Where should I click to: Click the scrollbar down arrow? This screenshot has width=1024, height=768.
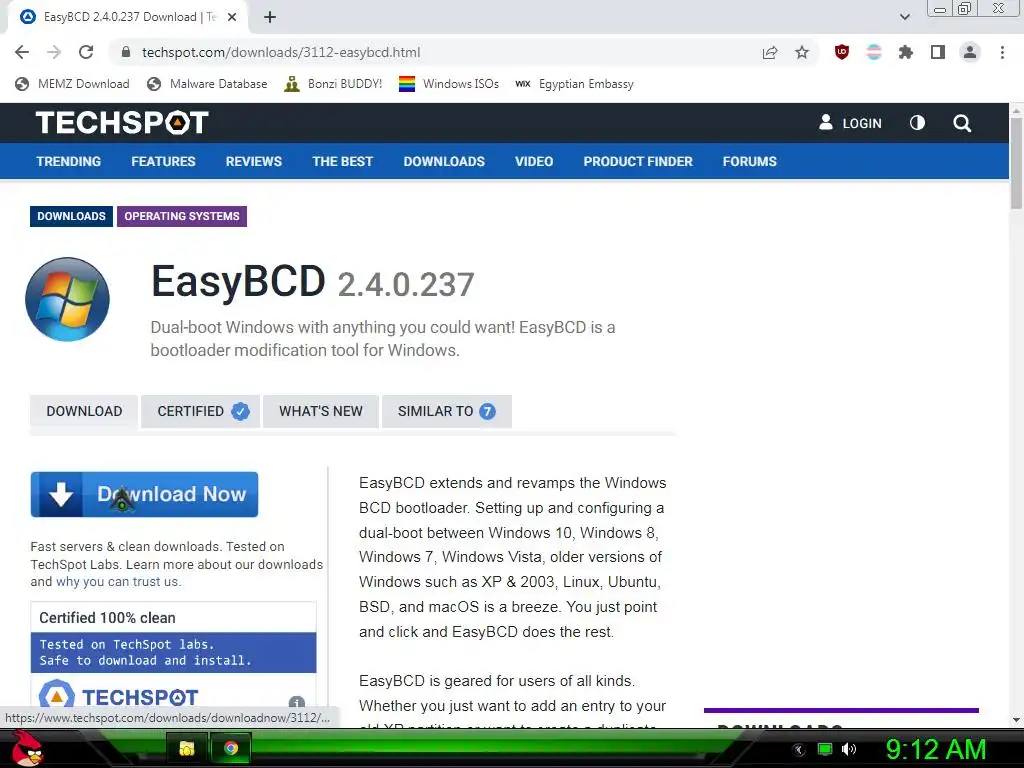(x=1016, y=720)
